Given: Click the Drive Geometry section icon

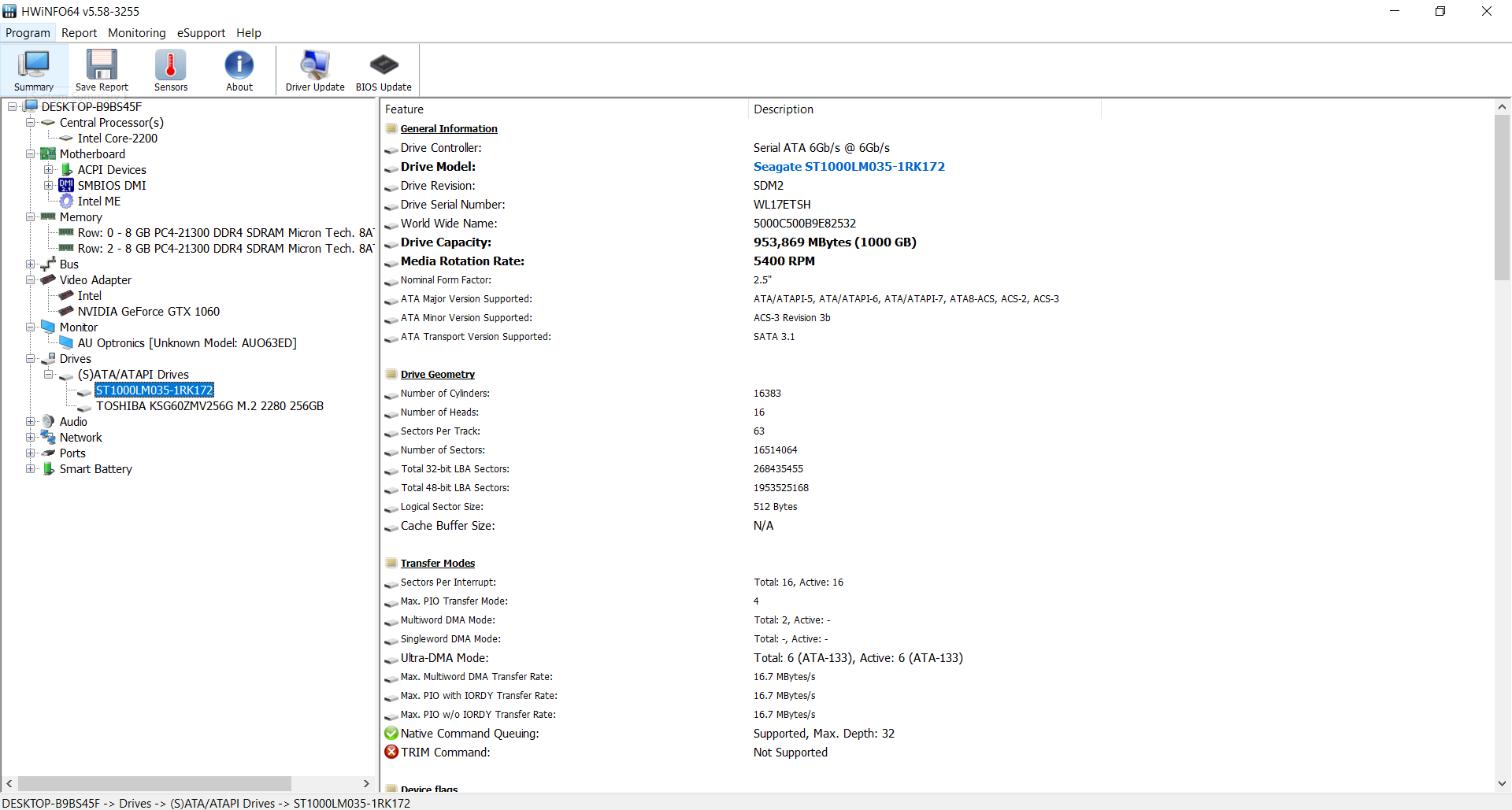Looking at the screenshot, I should pos(391,374).
